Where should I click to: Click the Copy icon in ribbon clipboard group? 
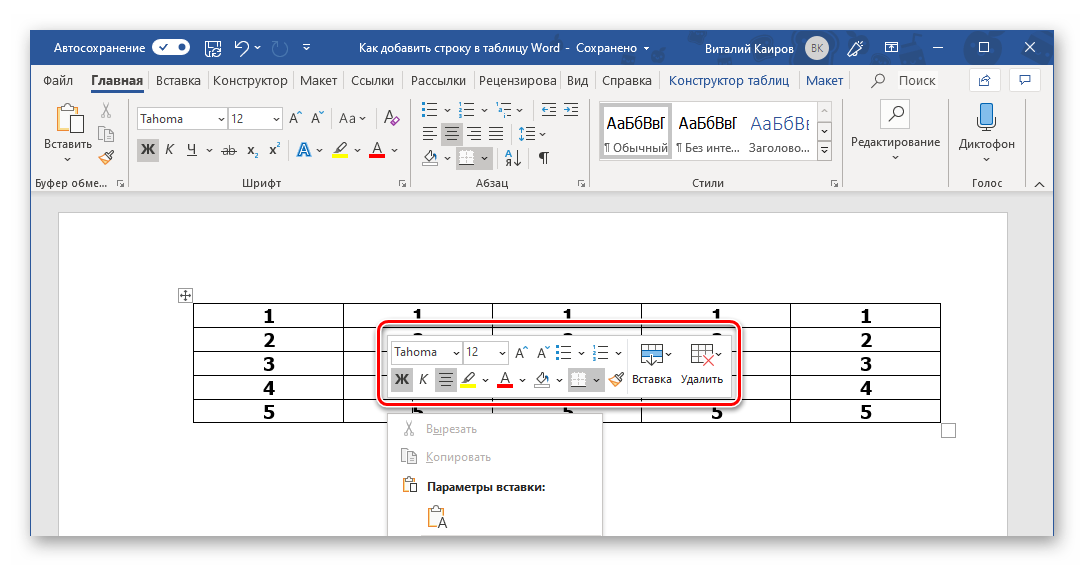pos(106,134)
